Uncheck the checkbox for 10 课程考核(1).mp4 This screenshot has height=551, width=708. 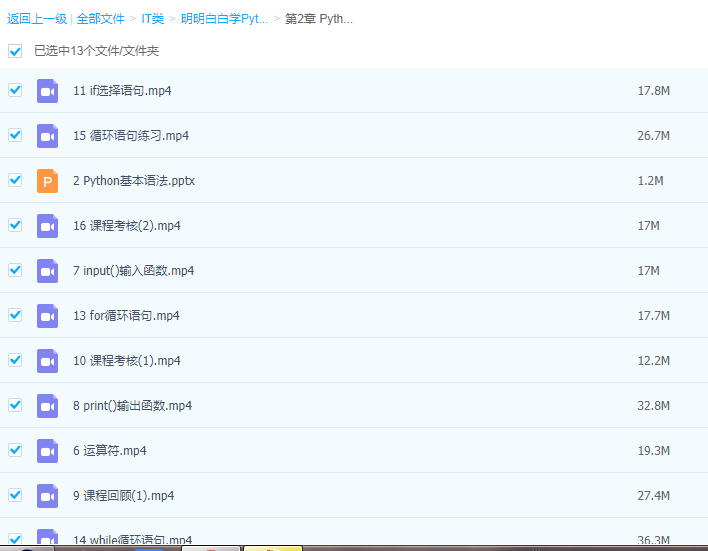pyautogui.click(x=15, y=360)
